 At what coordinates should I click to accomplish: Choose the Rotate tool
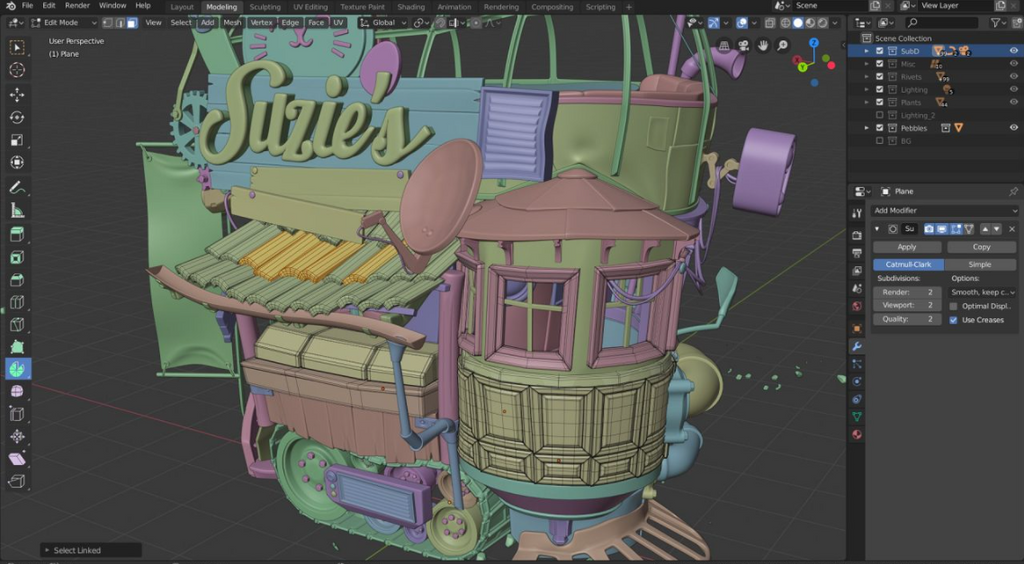pyautogui.click(x=17, y=118)
